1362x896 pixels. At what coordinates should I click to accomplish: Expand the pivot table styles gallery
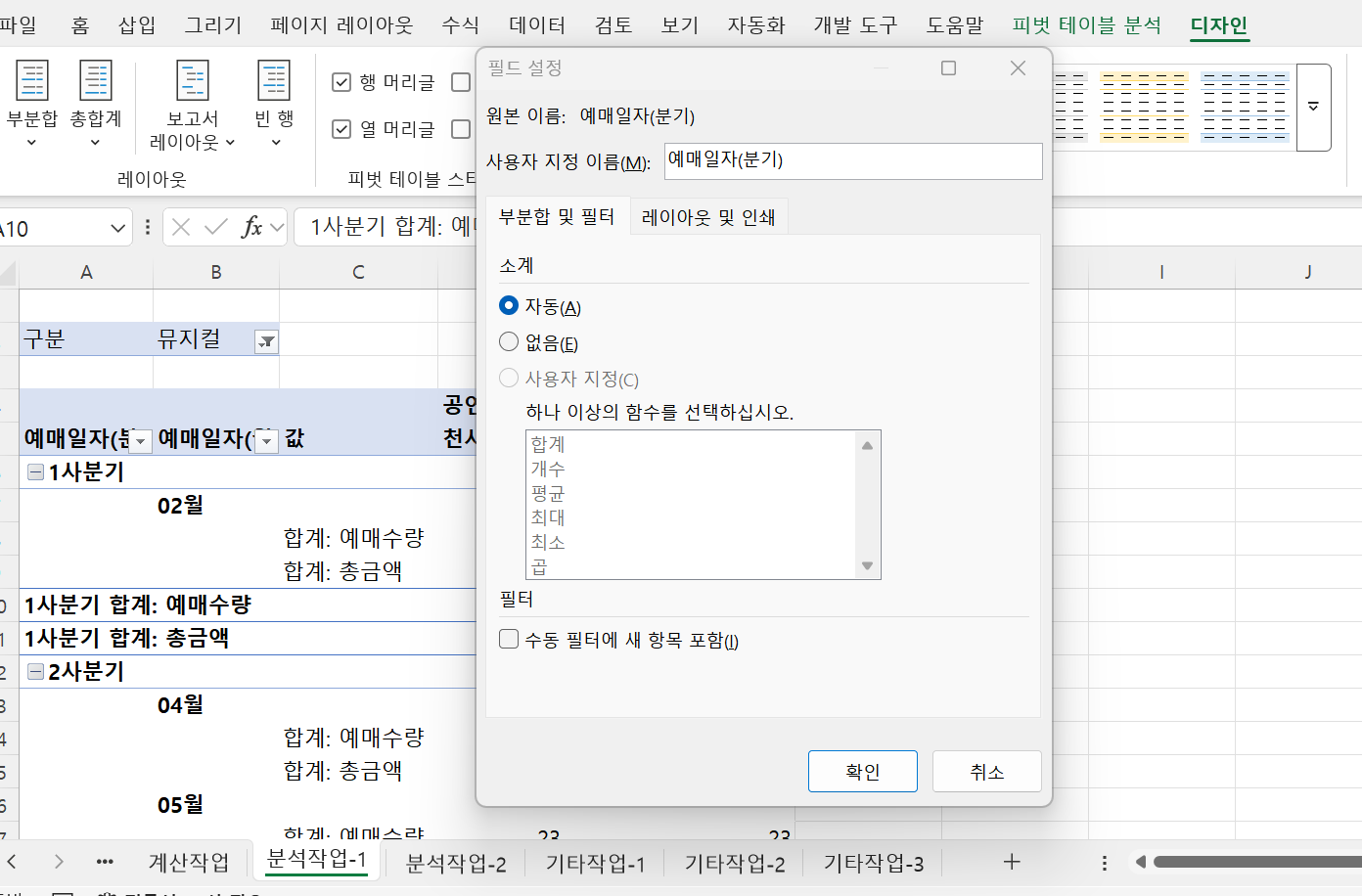click(1313, 107)
